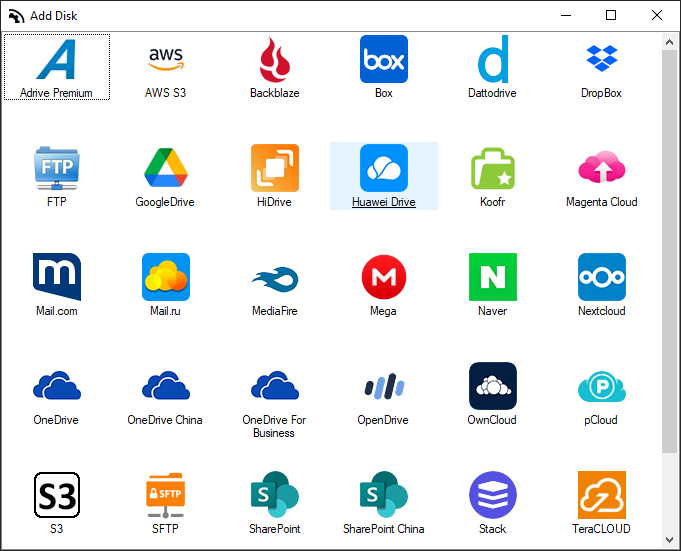Image resolution: width=681 pixels, height=551 pixels.
Task: Select the OneDrive For Business icon
Action: (274, 386)
